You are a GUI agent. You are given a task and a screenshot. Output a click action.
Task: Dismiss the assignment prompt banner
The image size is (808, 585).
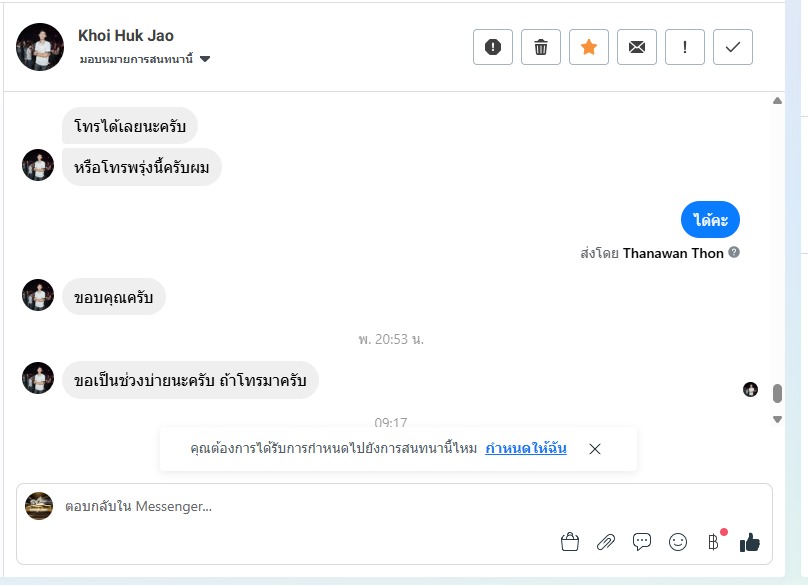(595, 449)
